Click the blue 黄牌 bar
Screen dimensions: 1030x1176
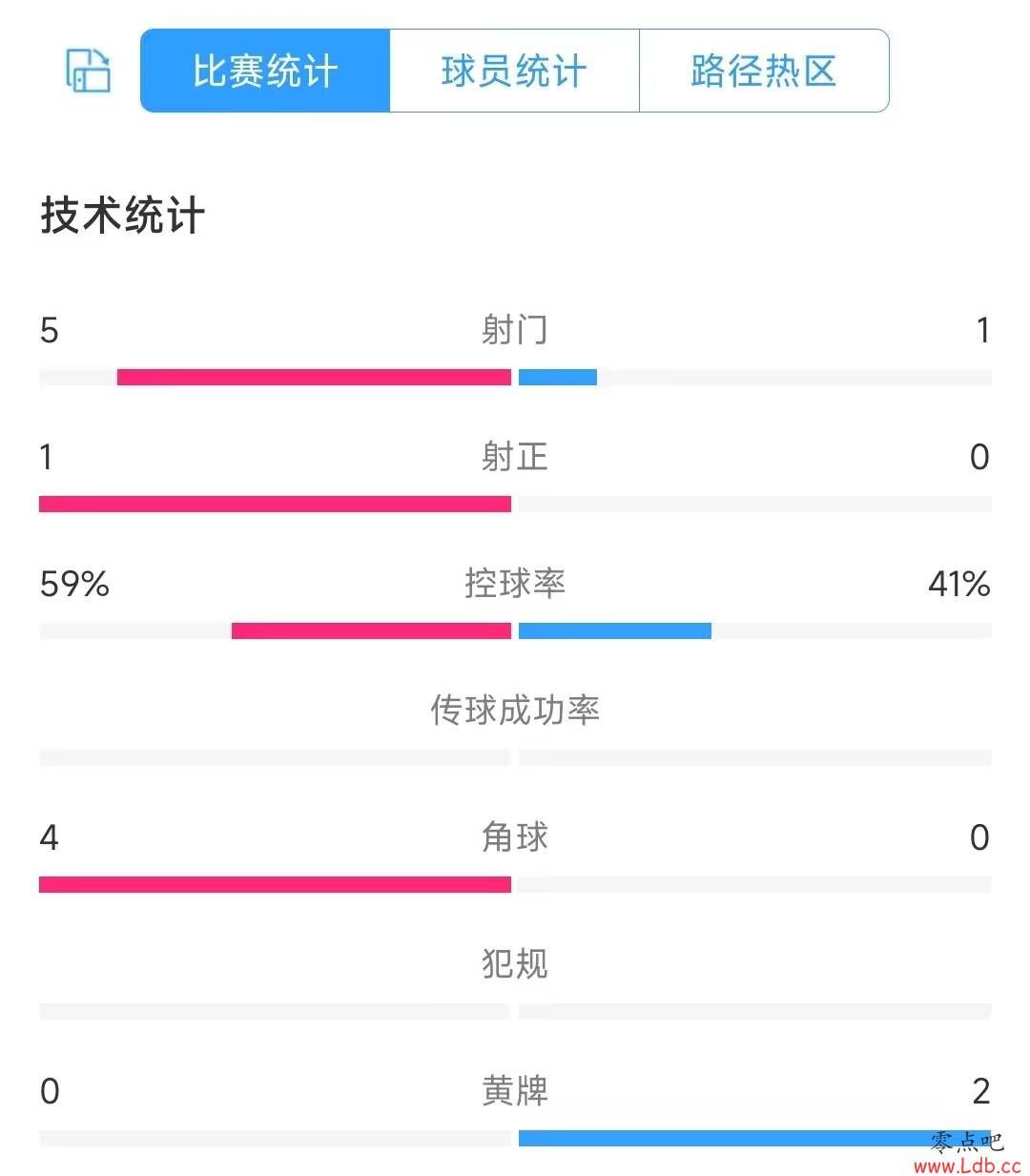click(x=754, y=1138)
